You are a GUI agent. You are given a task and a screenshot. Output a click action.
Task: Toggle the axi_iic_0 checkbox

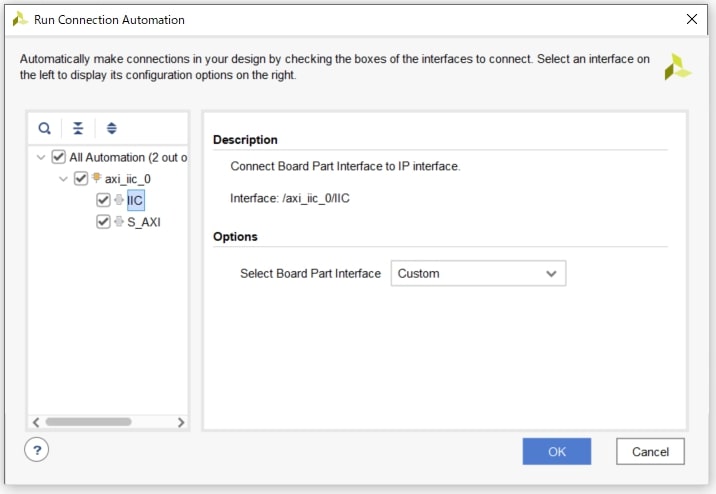(81, 179)
